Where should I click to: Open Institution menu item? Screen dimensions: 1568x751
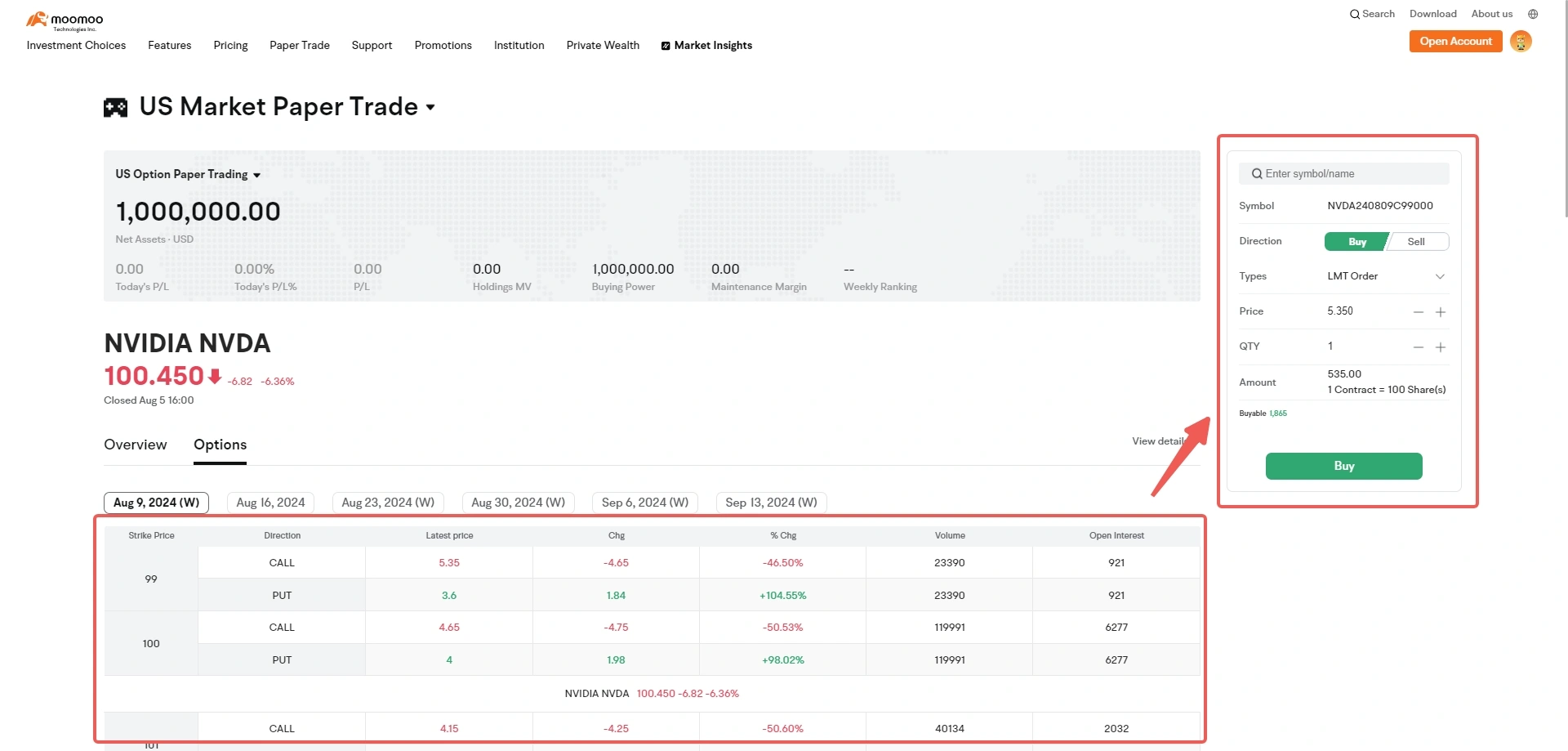click(x=519, y=45)
